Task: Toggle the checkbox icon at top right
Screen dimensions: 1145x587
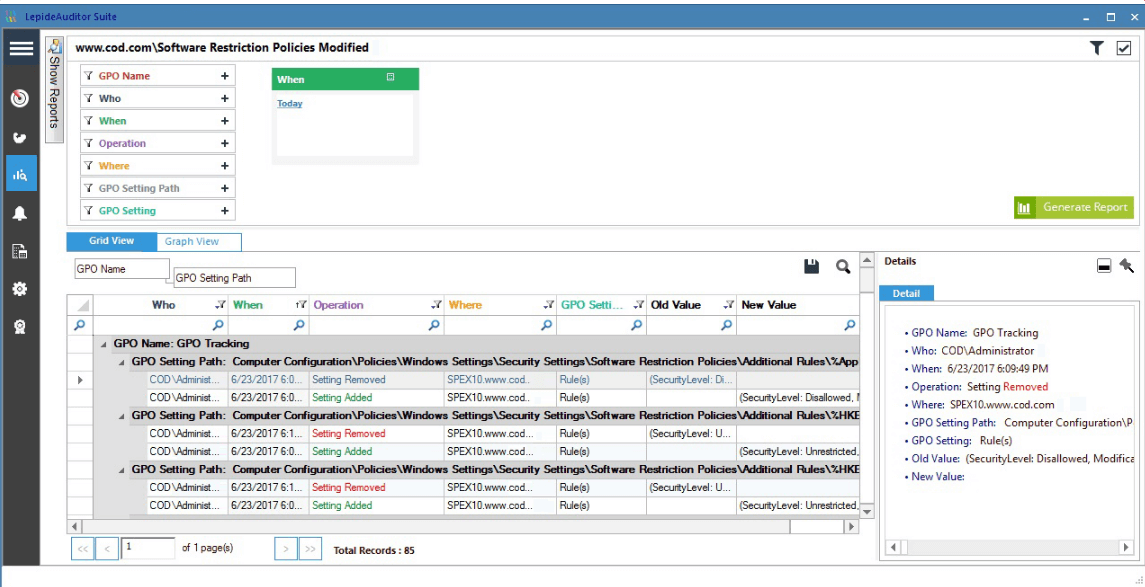Action: pyautogui.click(x=1124, y=48)
